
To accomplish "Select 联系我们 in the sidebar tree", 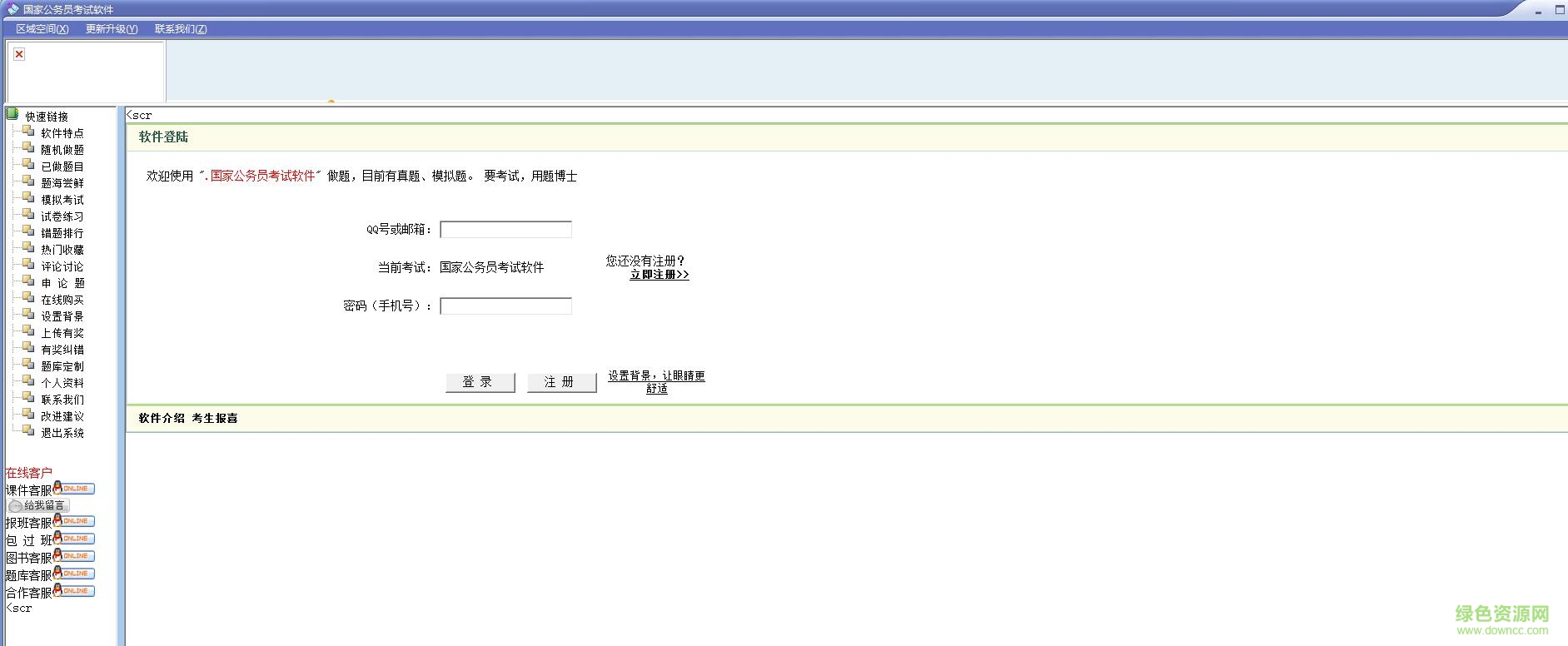I will pyautogui.click(x=62, y=400).
